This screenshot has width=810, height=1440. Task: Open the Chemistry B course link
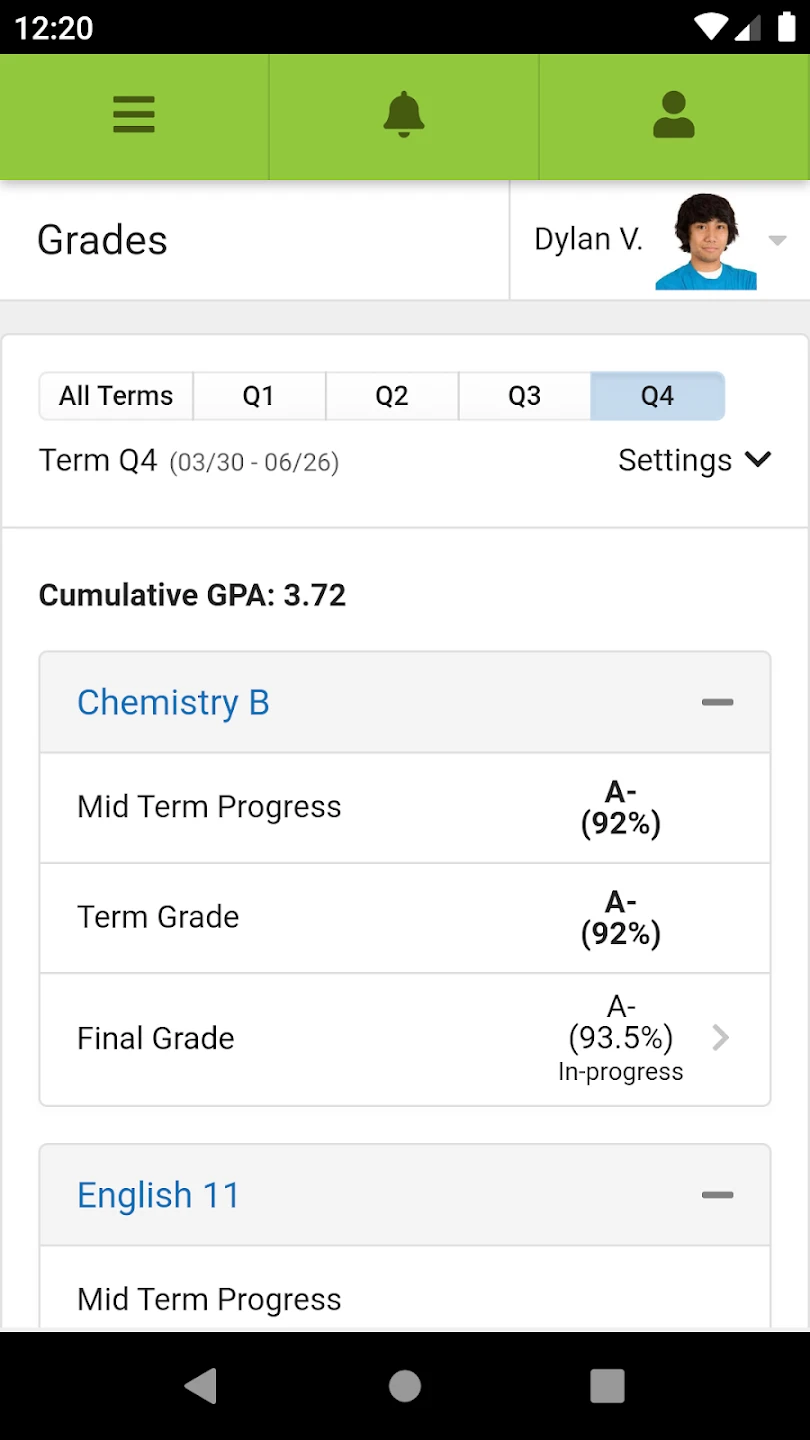pos(173,702)
